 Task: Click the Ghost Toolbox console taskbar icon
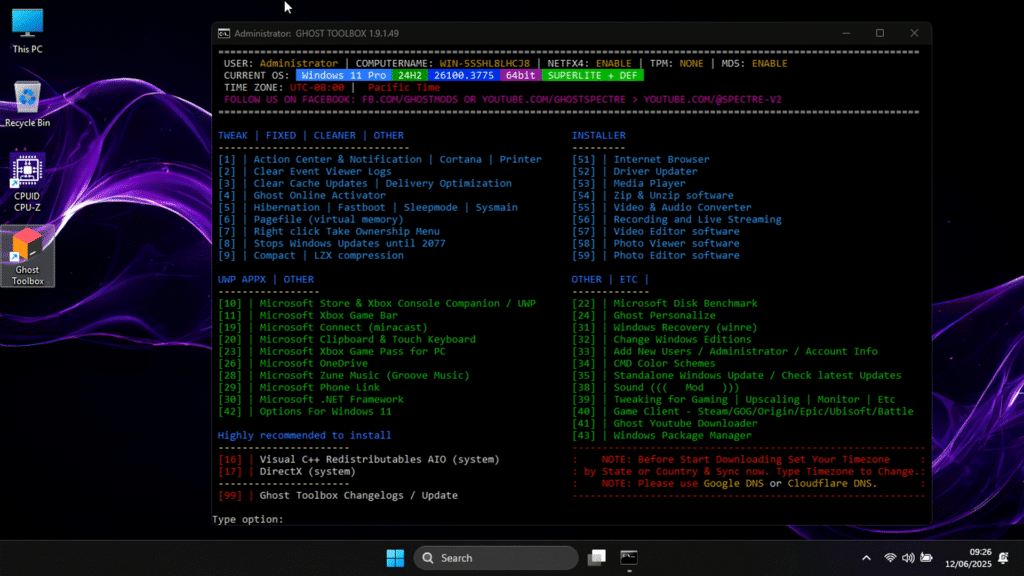coord(629,558)
